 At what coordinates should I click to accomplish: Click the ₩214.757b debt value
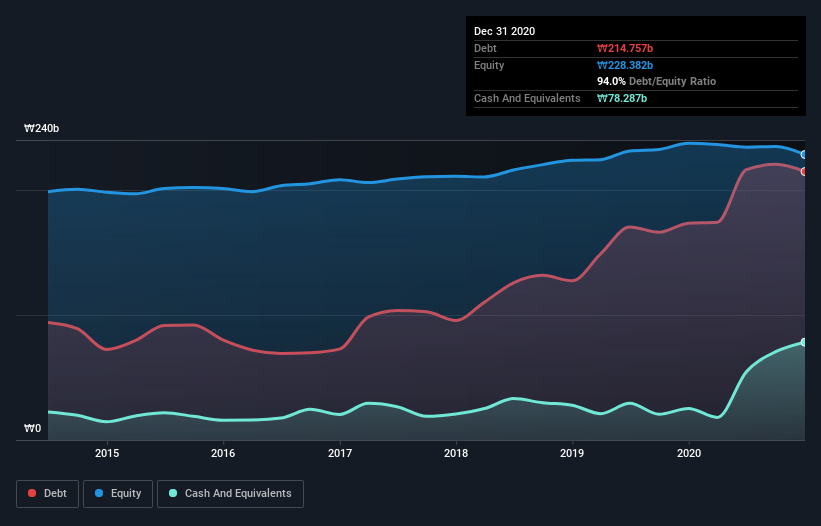coord(625,49)
